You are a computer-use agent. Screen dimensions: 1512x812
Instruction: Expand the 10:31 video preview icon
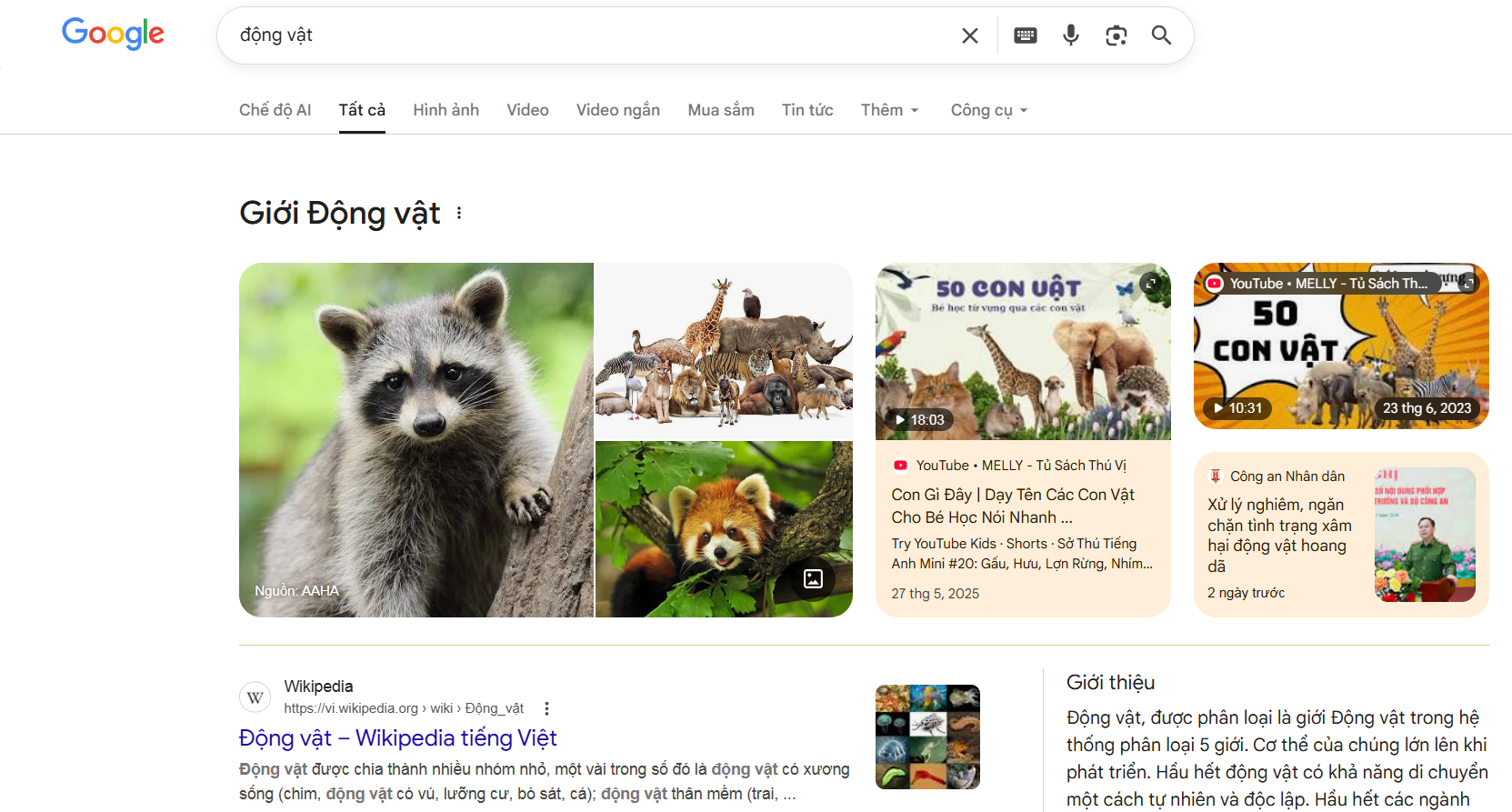tap(1467, 284)
